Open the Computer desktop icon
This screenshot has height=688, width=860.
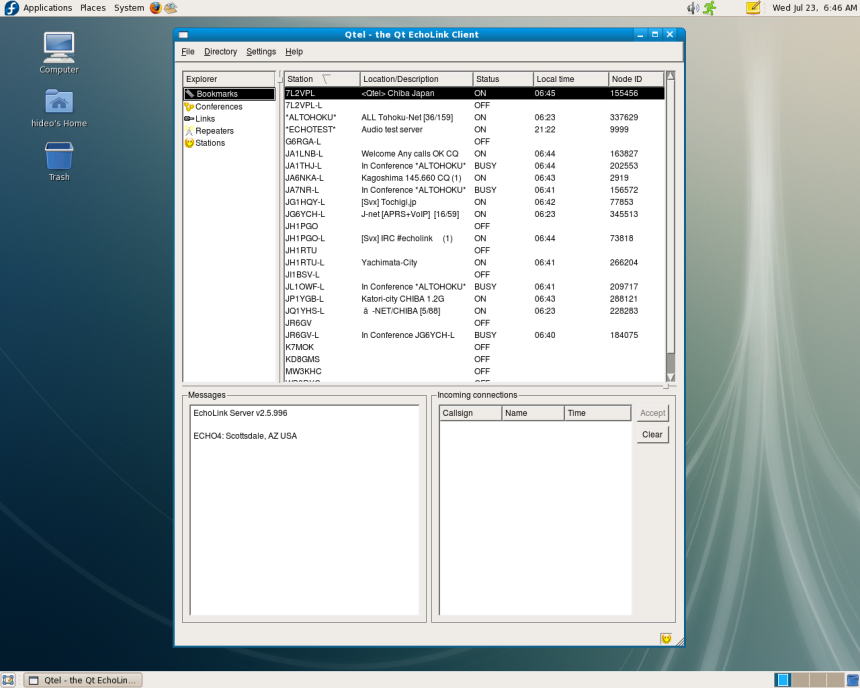click(59, 48)
